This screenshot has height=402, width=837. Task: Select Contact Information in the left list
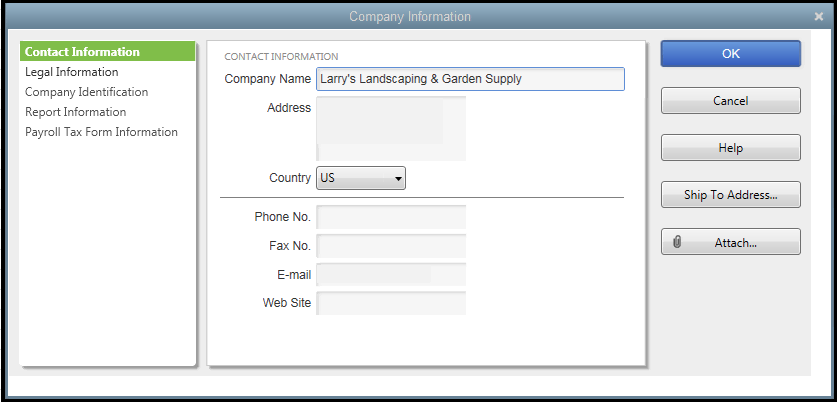pos(83,52)
